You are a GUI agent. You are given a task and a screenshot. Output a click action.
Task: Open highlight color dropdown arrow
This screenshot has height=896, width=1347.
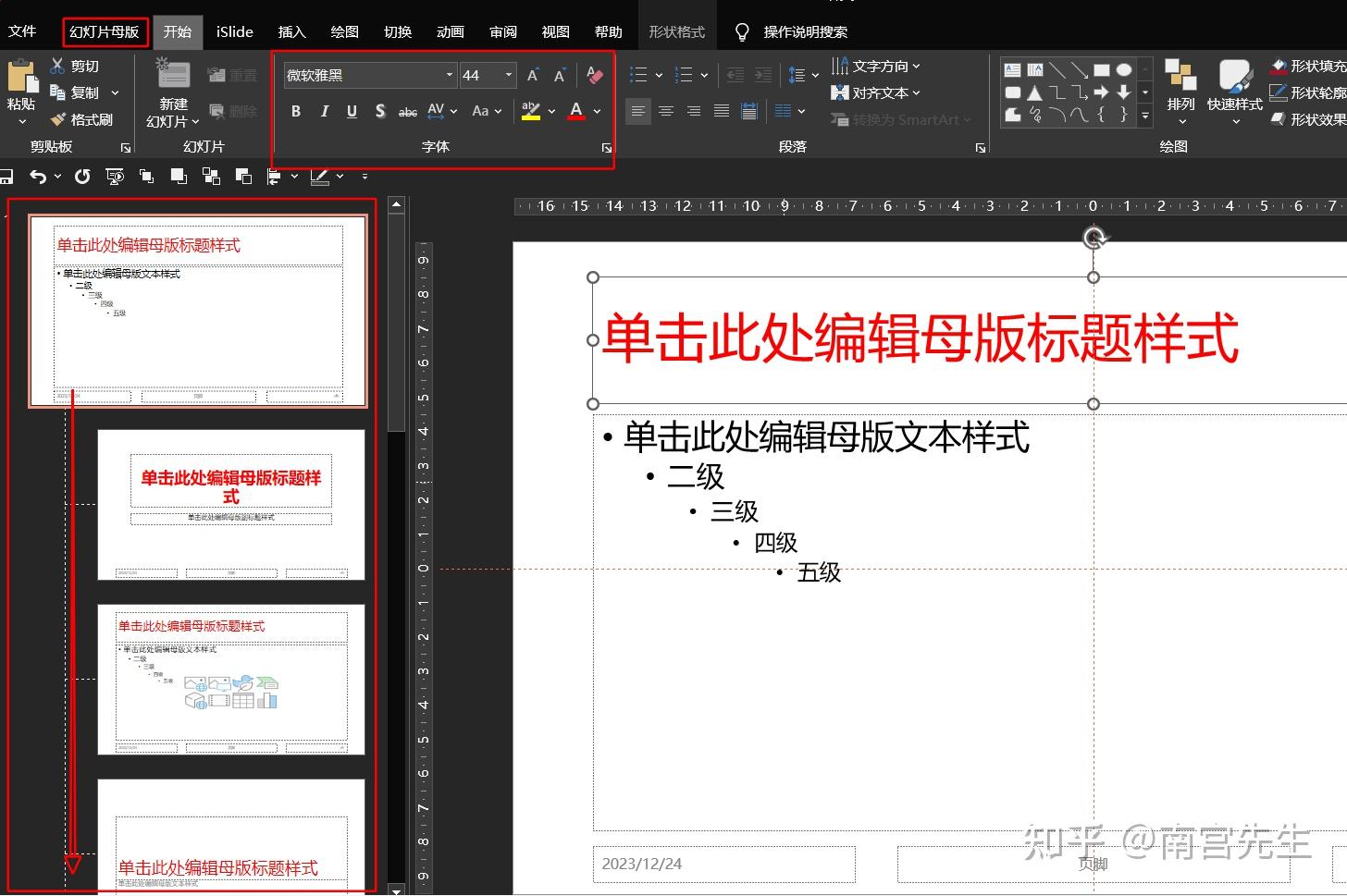click(551, 111)
